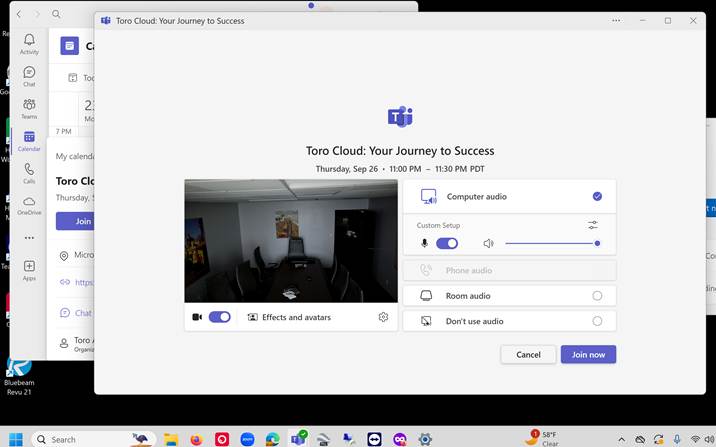
Task: Open Bluebeam Revu 21 desktop shortcut
Action: pyautogui.click(x=19, y=377)
